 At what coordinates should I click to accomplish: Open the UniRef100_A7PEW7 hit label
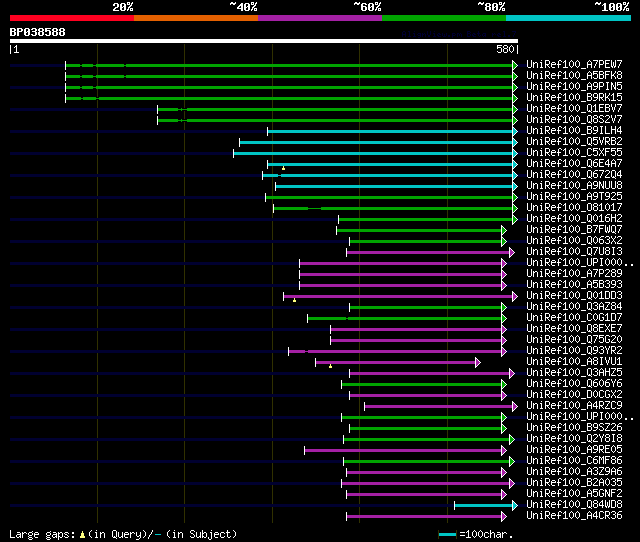(574, 64)
